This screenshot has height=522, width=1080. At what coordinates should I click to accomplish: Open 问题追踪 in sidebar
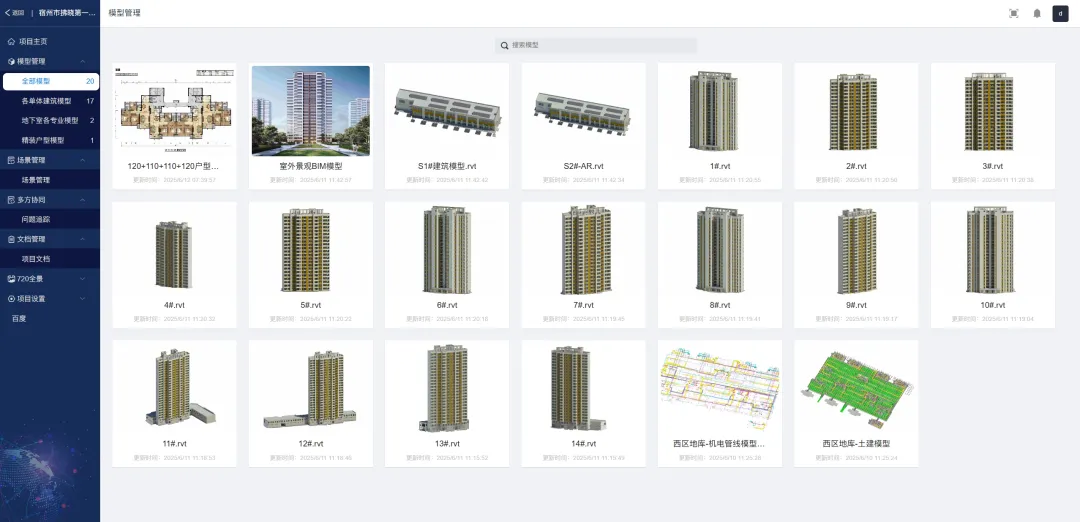click(x=36, y=219)
